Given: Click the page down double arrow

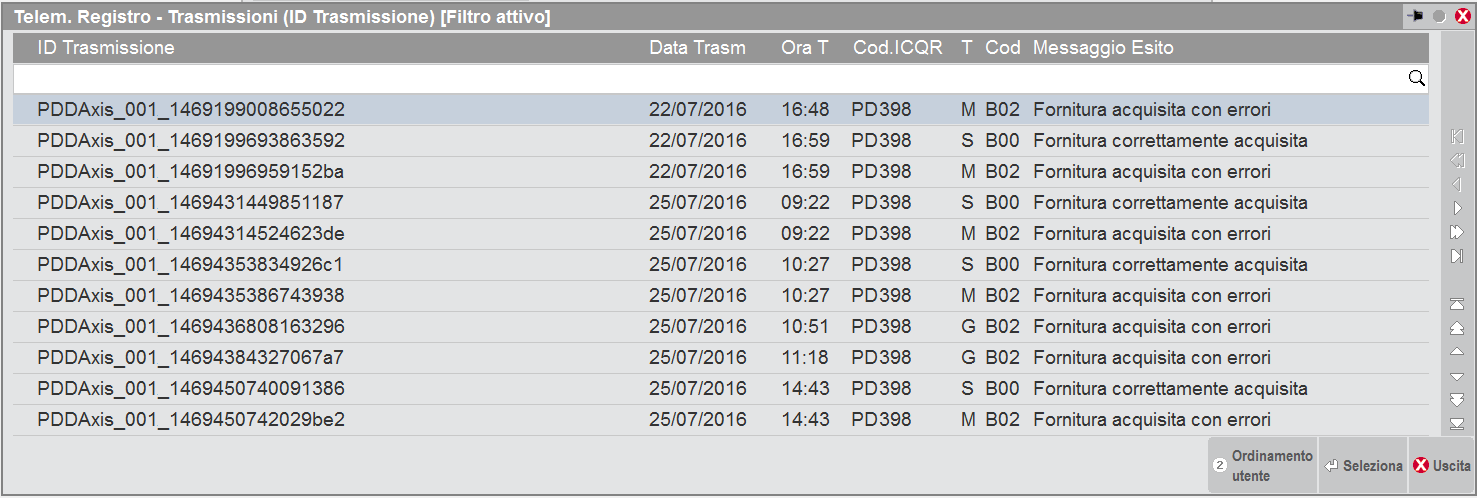Looking at the screenshot, I should pyautogui.click(x=1456, y=400).
